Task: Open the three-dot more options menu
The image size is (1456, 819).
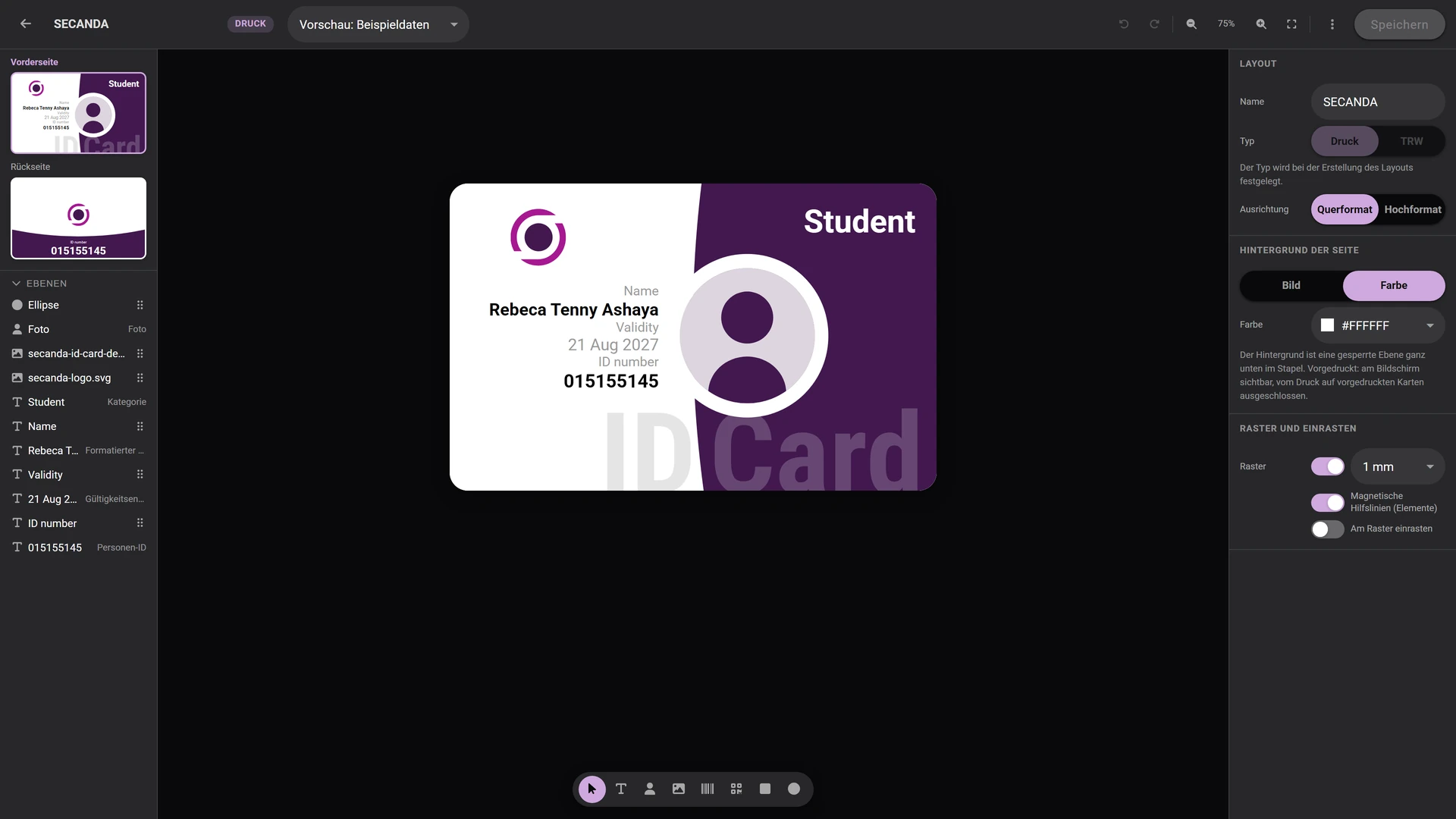Action: [1332, 24]
